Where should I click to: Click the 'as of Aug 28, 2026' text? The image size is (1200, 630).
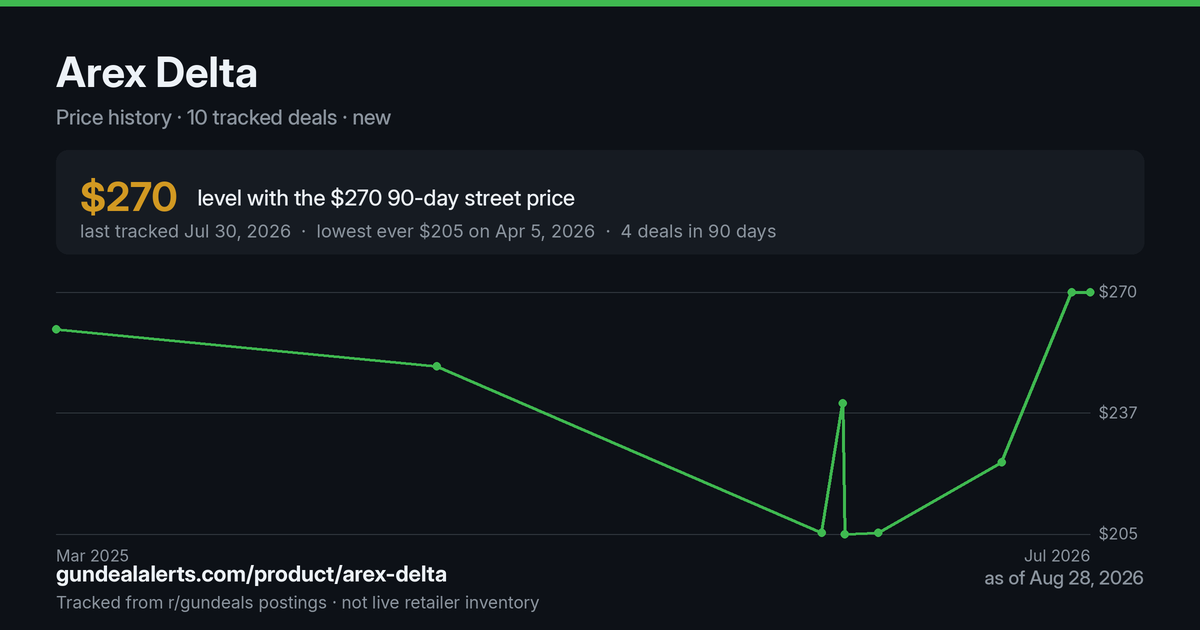(1064, 578)
